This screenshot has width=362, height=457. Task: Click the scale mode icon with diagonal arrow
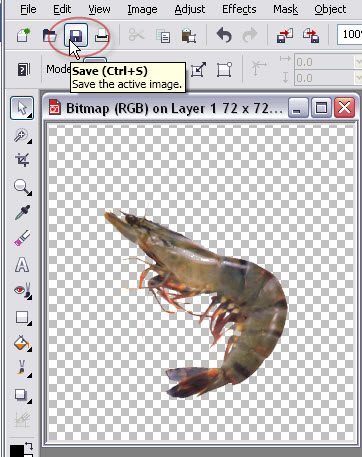[198, 70]
